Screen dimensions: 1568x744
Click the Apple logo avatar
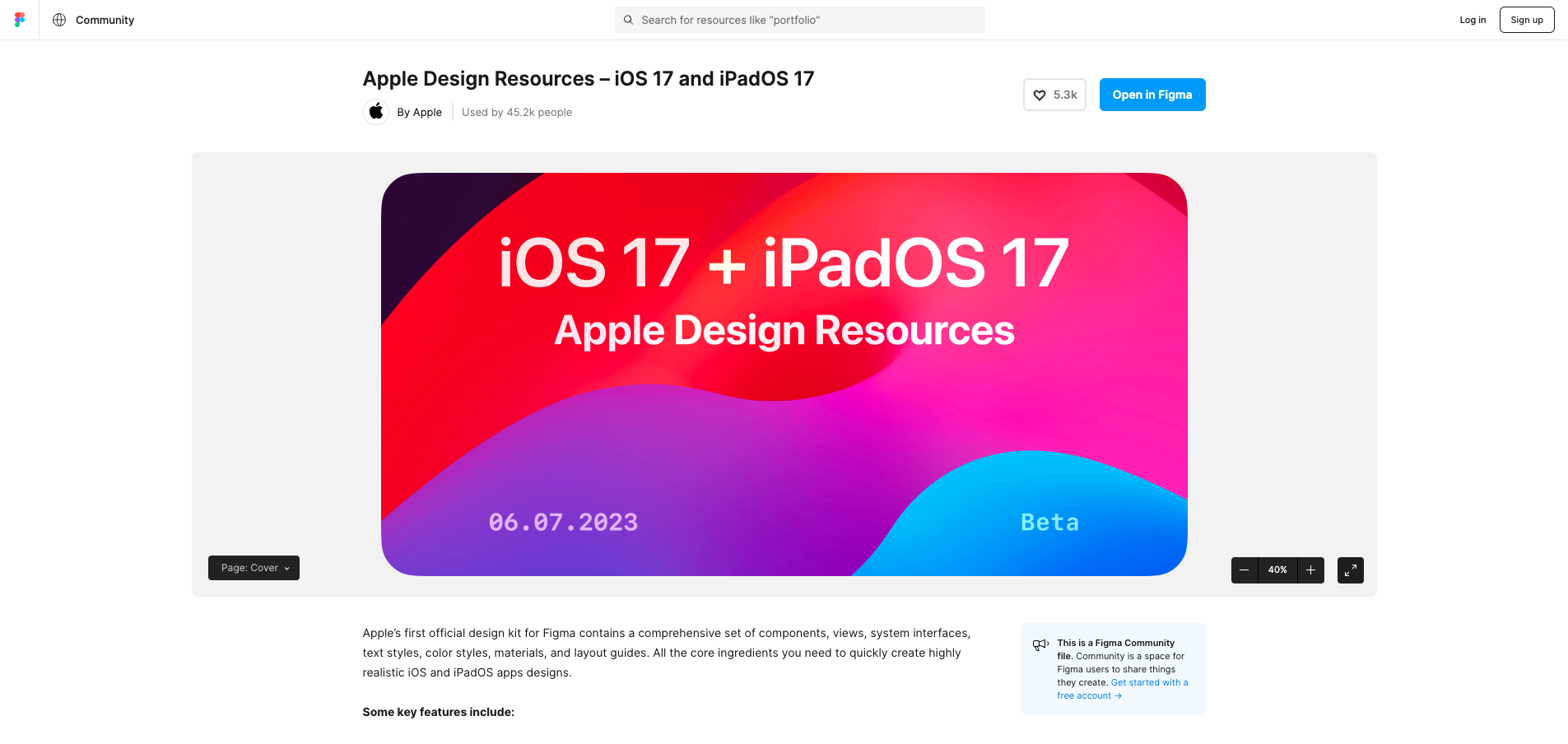pyautogui.click(x=376, y=112)
